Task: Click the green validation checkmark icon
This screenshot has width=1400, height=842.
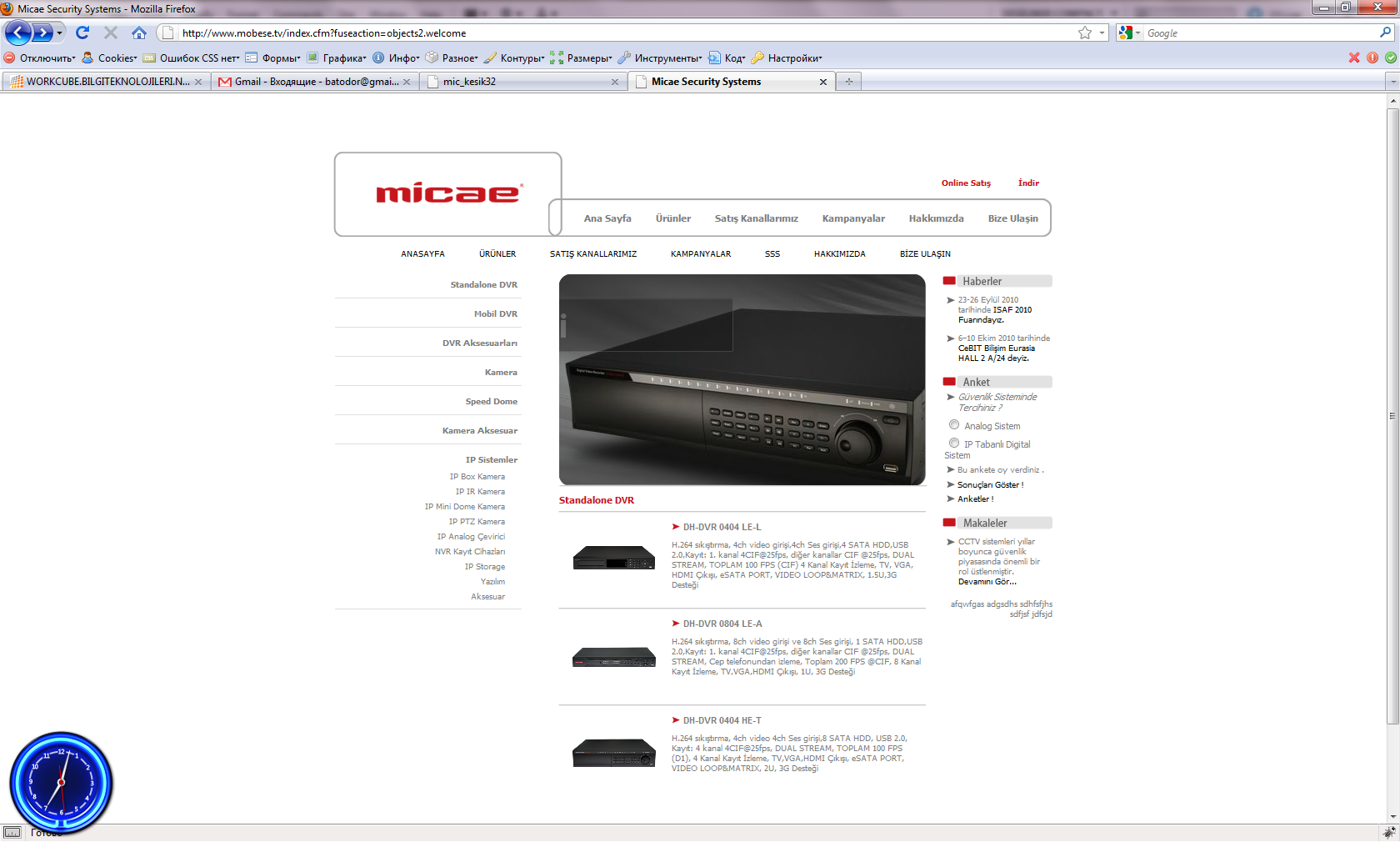Action: coord(1390,58)
